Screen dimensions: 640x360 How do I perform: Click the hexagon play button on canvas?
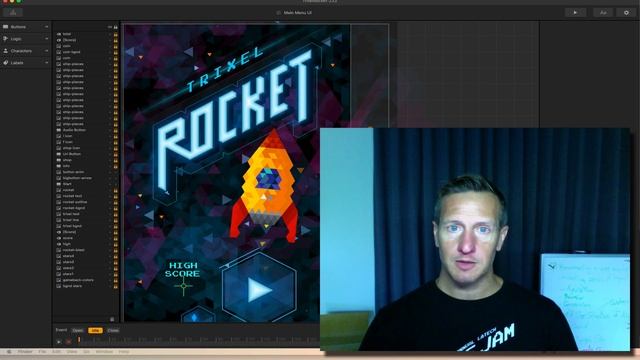[259, 289]
